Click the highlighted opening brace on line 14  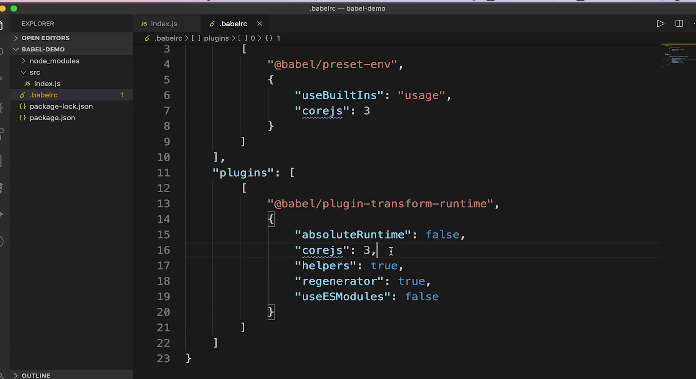271,219
